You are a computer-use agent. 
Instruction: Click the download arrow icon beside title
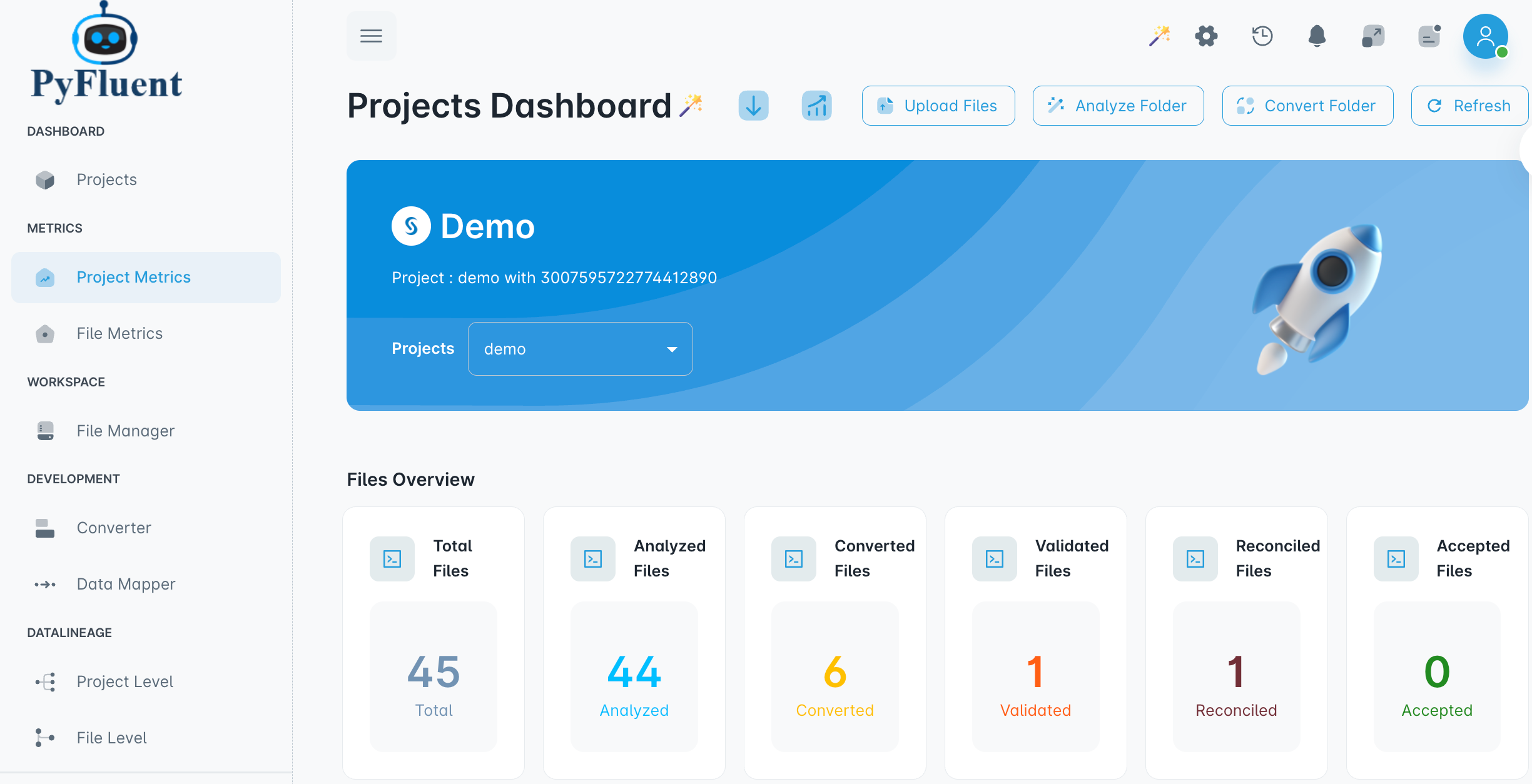click(753, 106)
